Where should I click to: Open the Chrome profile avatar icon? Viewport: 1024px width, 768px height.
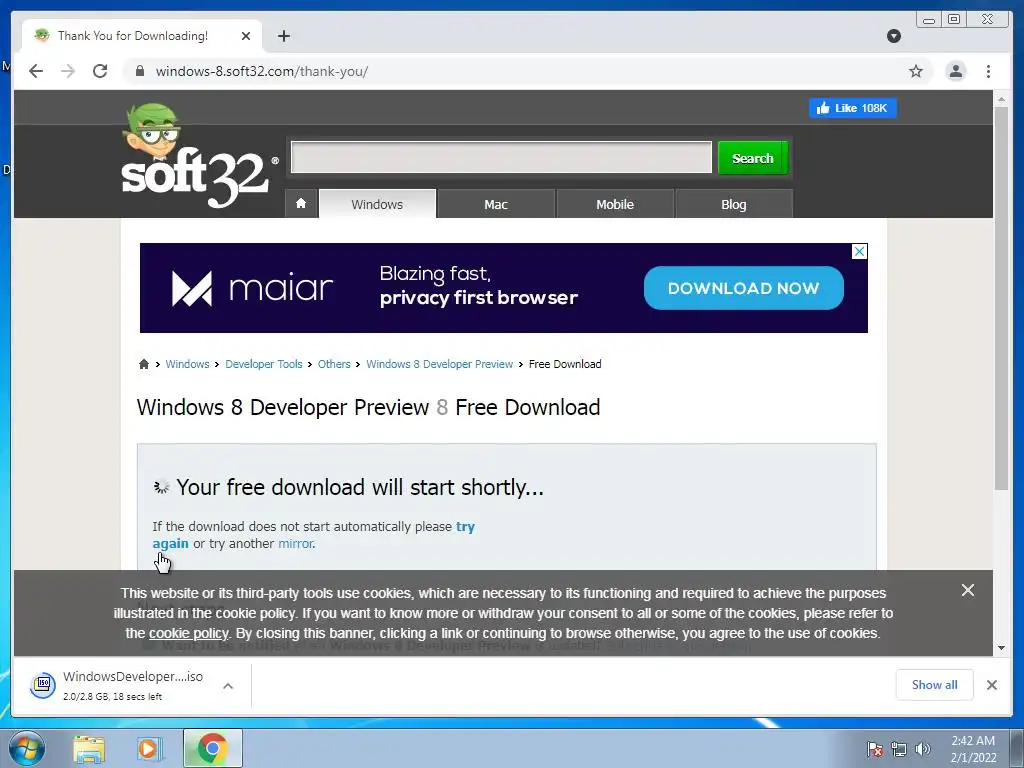[x=955, y=71]
